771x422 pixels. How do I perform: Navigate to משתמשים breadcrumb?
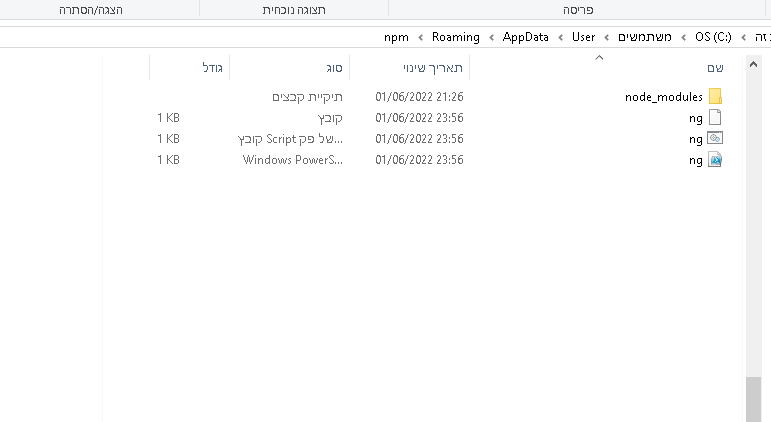645,37
